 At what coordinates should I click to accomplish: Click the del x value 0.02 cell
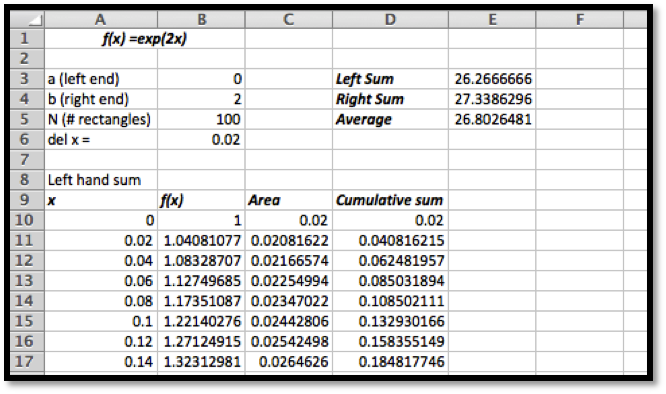click(201, 140)
